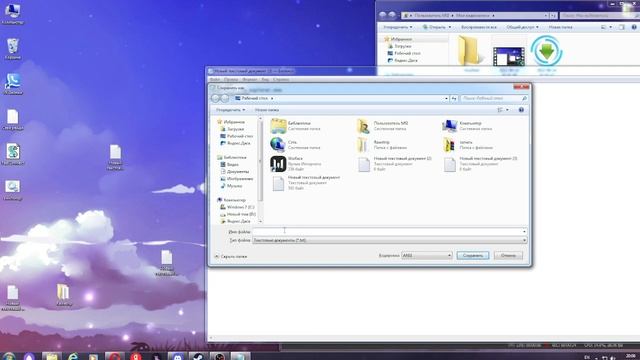
Task: Open help in the Save As dialog toolbar
Action: pos(521,110)
